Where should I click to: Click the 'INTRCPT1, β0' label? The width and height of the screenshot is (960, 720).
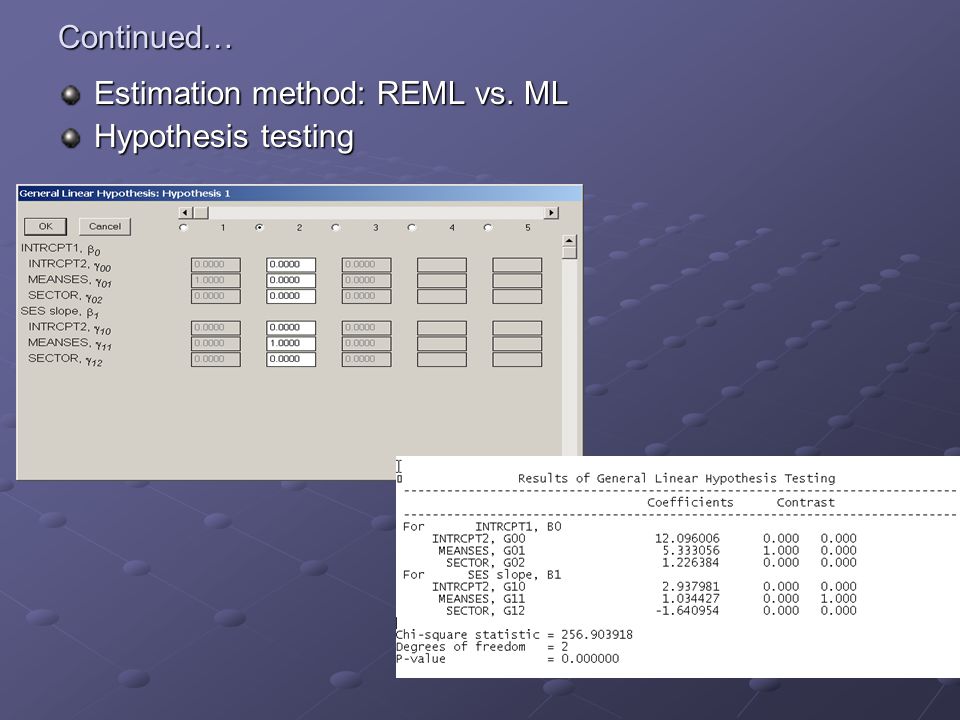[x=60, y=249]
